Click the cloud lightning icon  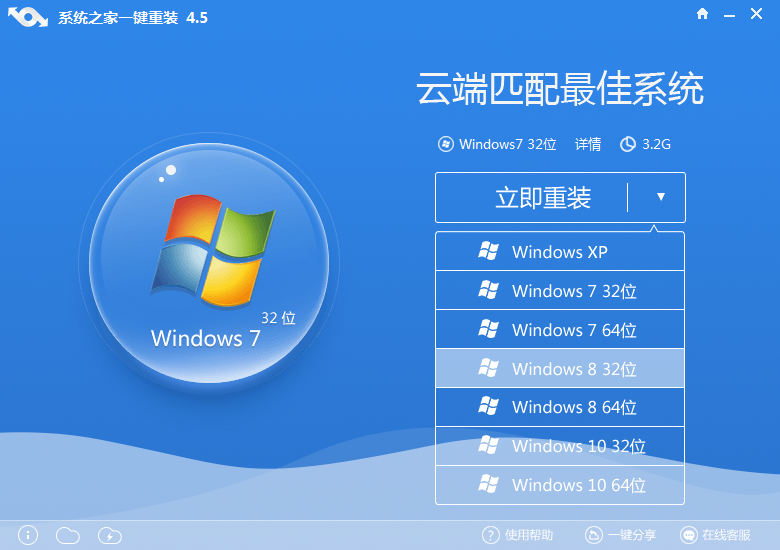[x=110, y=535]
